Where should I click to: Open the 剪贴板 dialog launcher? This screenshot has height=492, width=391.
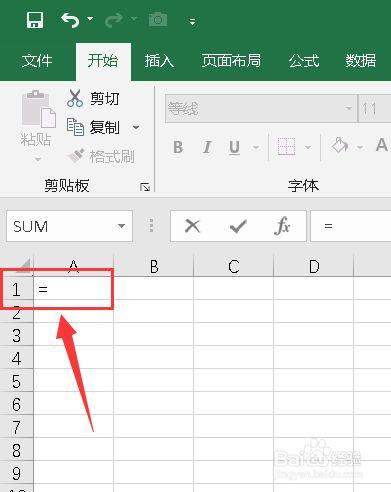(x=145, y=187)
